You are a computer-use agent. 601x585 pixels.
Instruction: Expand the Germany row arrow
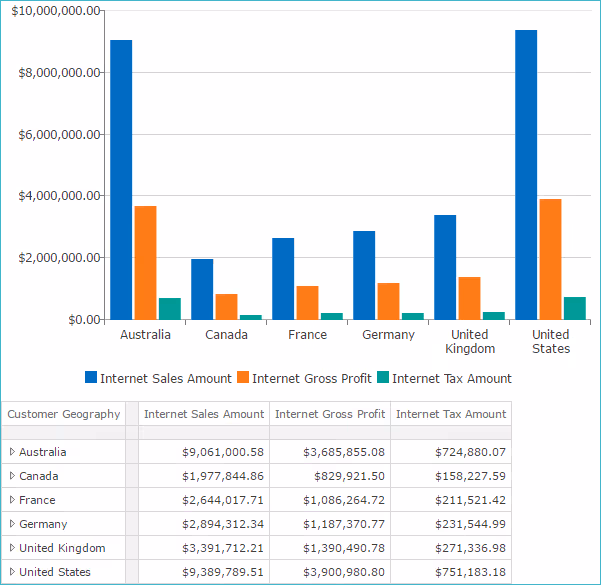12,524
